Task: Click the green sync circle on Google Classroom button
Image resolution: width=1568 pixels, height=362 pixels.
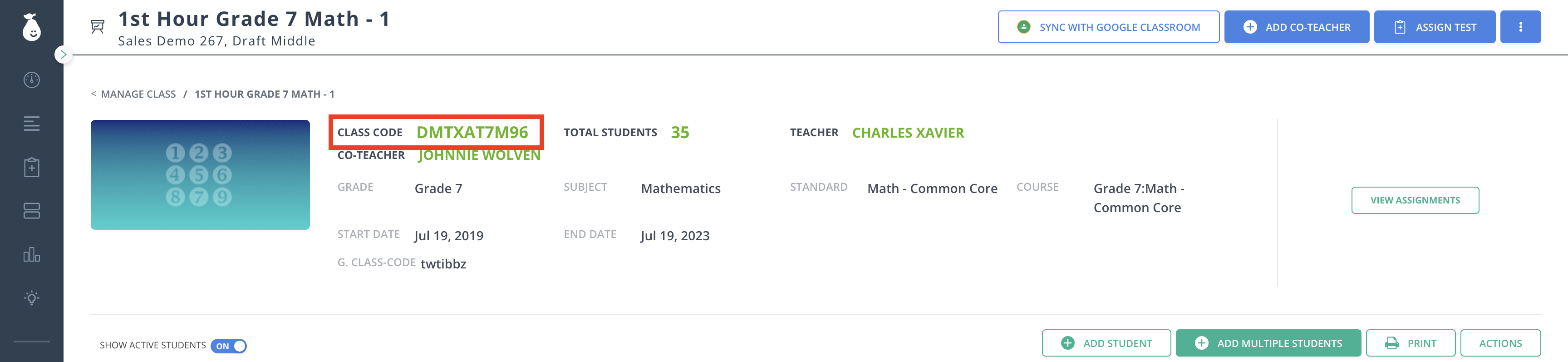Action: pyautogui.click(x=1023, y=27)
